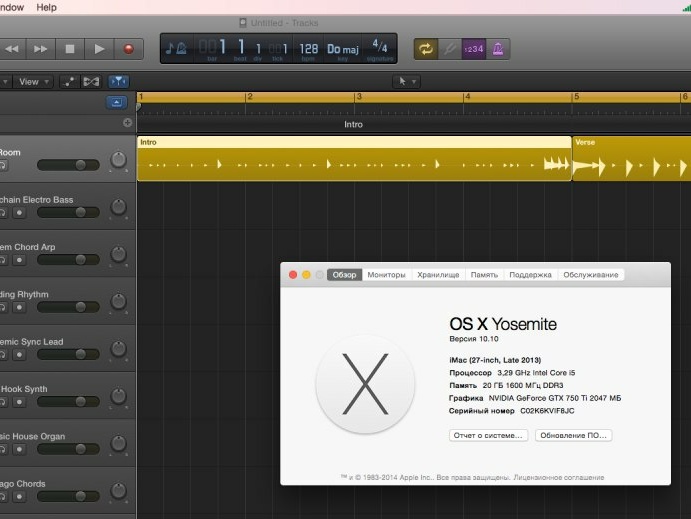
Task: Record-enable the House Organ track
Action: pos(19,449)
